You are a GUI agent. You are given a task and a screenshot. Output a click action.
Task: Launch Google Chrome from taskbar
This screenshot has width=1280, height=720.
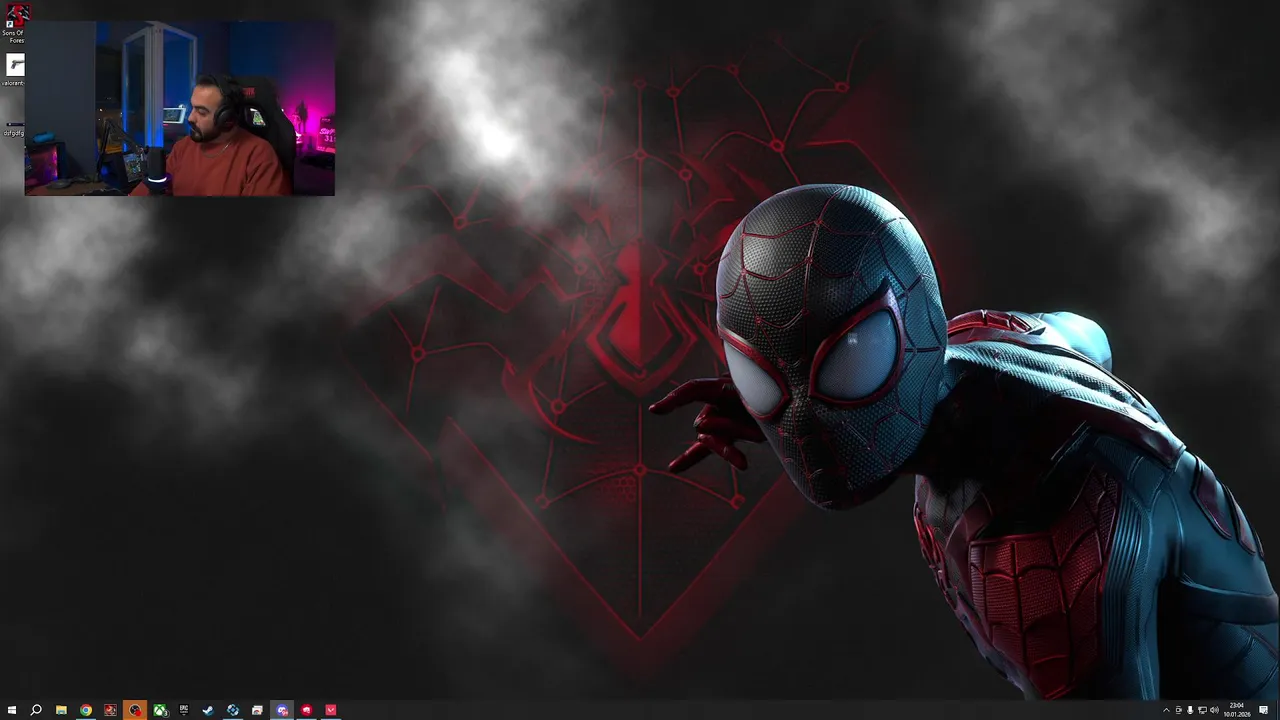tap(86, 710)
